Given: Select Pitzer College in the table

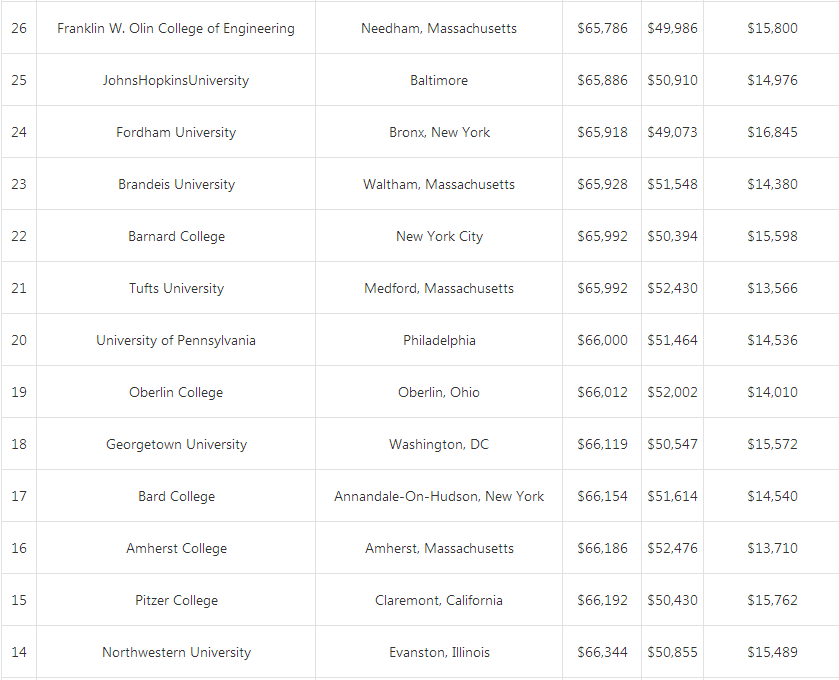Looking at the screenshot, I should [x=176, y=600].
